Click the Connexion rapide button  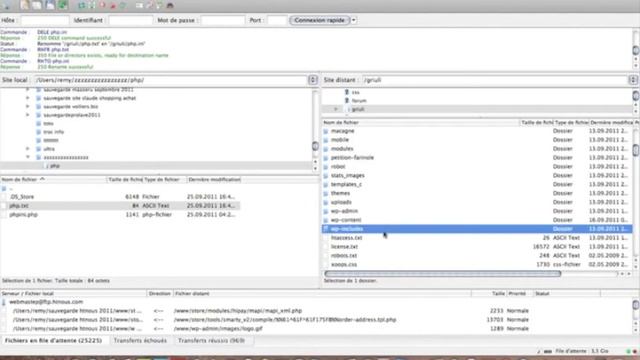coord(320,20)
